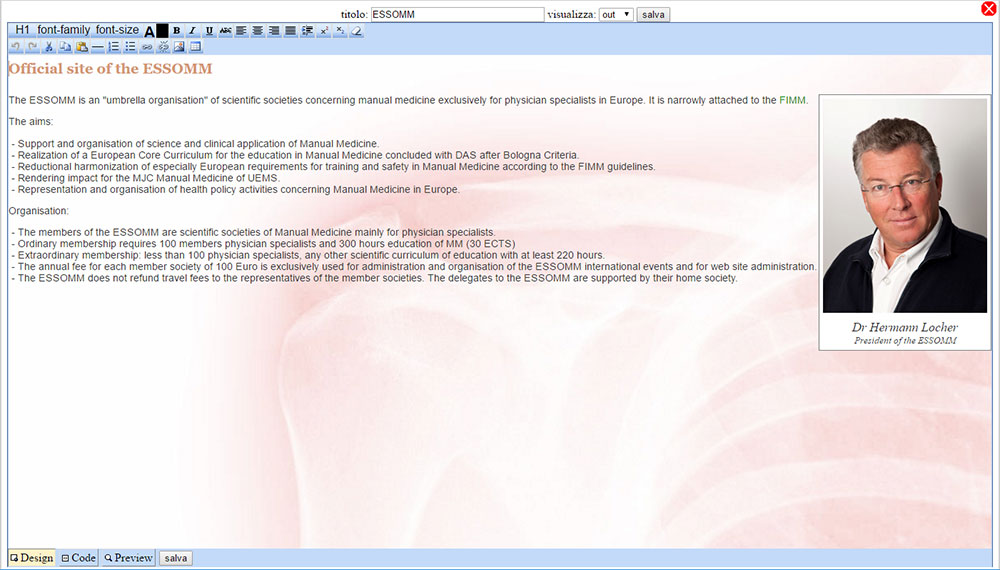
Task: Click the Dr Hermann Locher photo
Action: coord(904,205)
